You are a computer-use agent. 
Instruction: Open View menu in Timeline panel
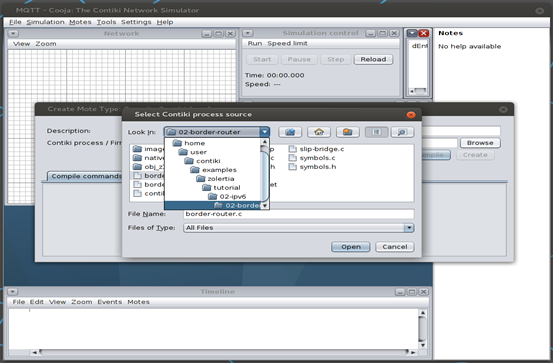(57, 302)
